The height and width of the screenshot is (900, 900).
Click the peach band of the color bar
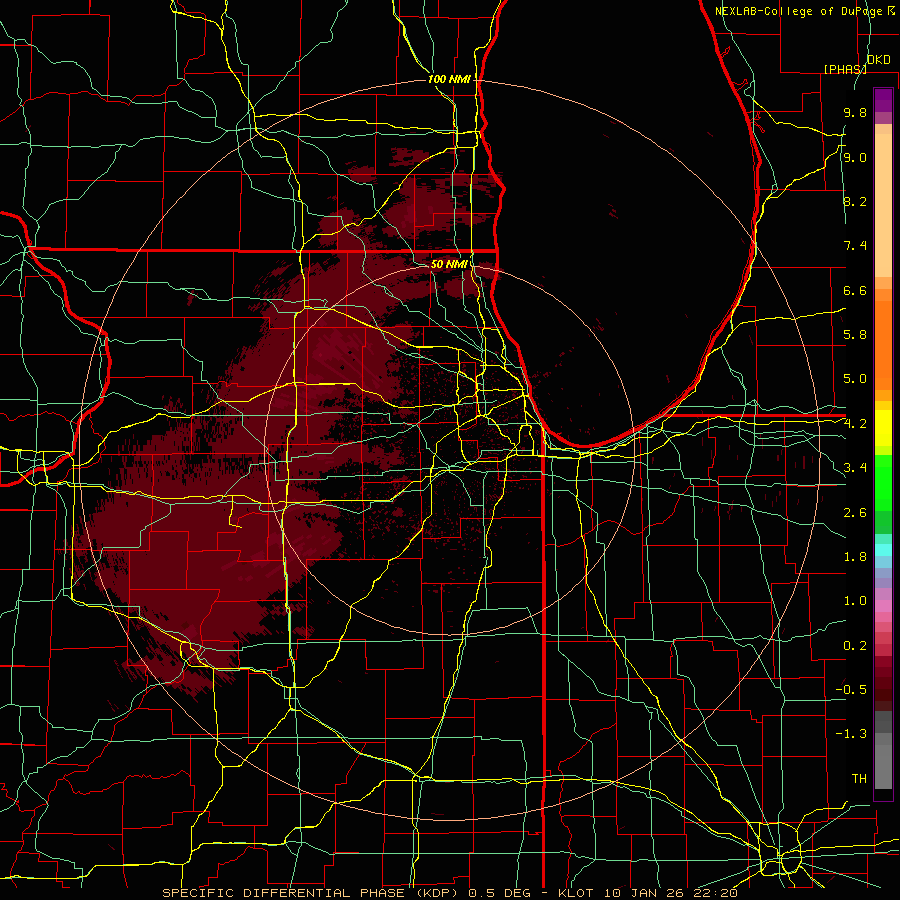pos(883,205)
